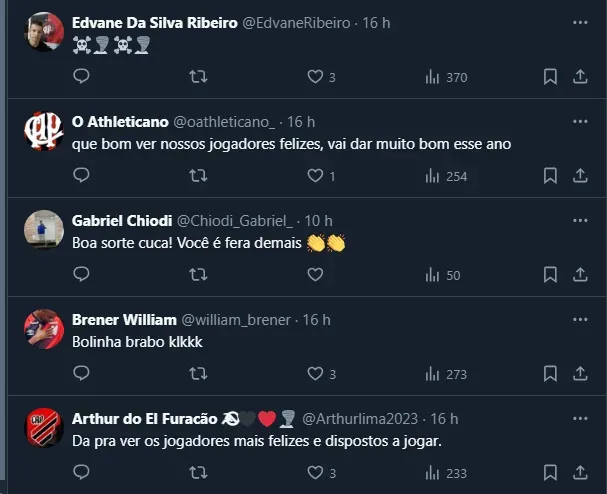Share Gabriel Chiodi's tweet
The image size is (607, 494).
(580, 275)
